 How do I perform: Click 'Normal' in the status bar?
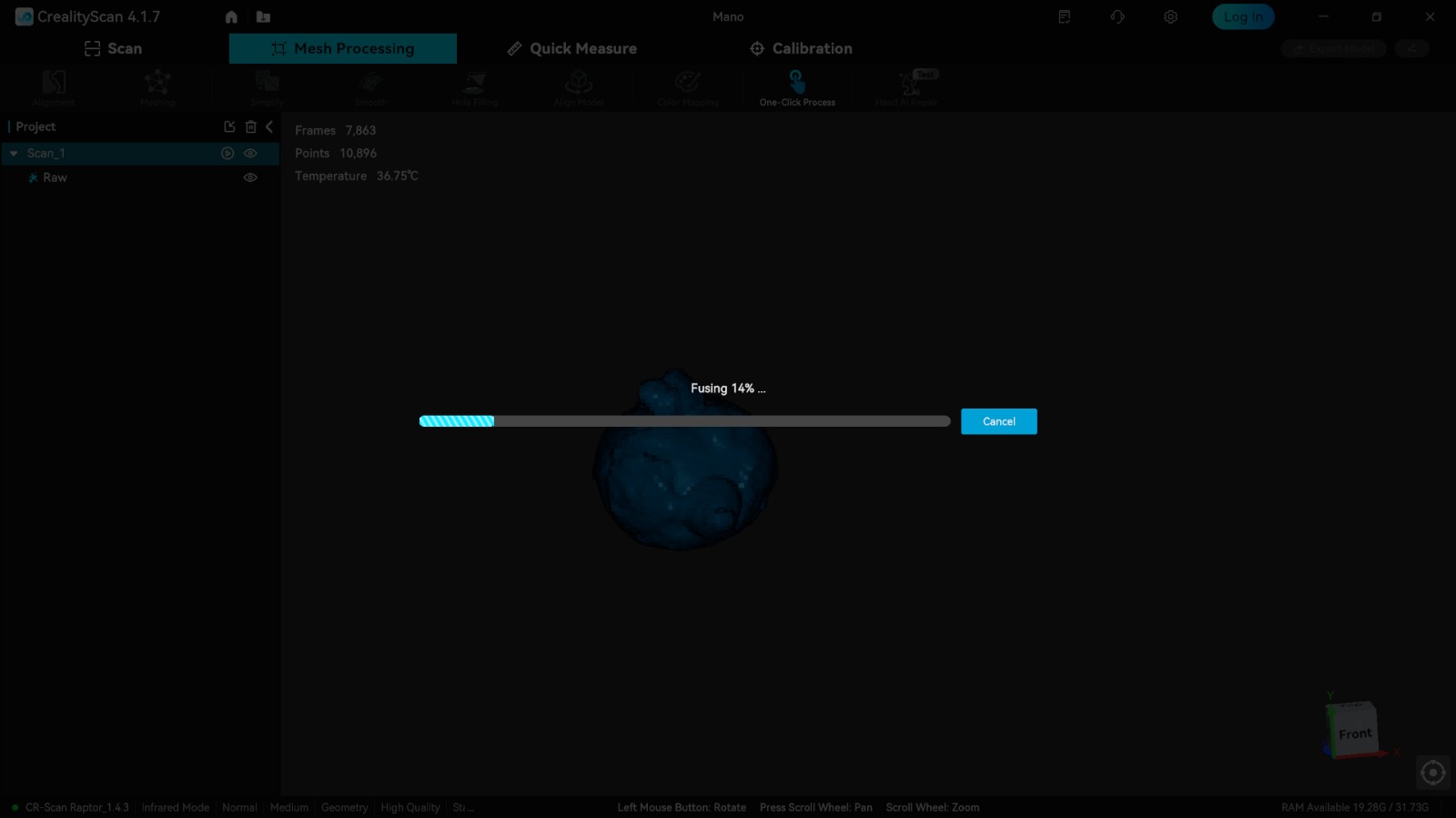coord(239,807)
